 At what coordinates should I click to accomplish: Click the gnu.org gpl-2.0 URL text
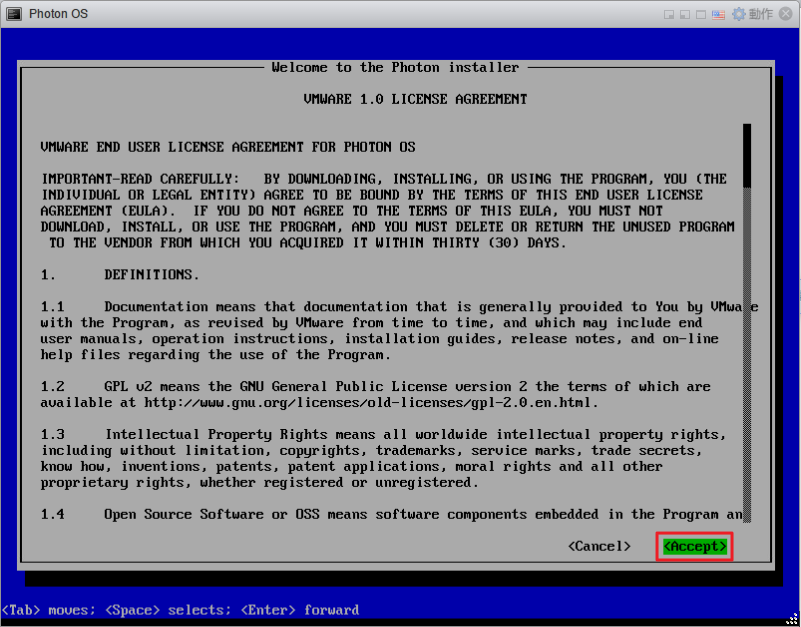[367, 403]
